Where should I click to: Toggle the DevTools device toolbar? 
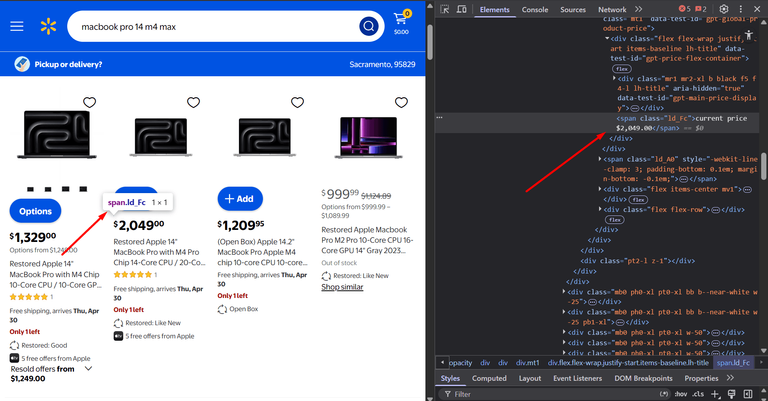(461, 9)
